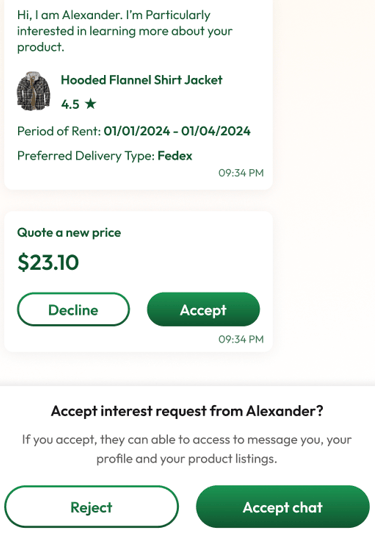Select the Hooded Flannel Shirt Jacket title
375x533 pixels.
click(141, 80)
